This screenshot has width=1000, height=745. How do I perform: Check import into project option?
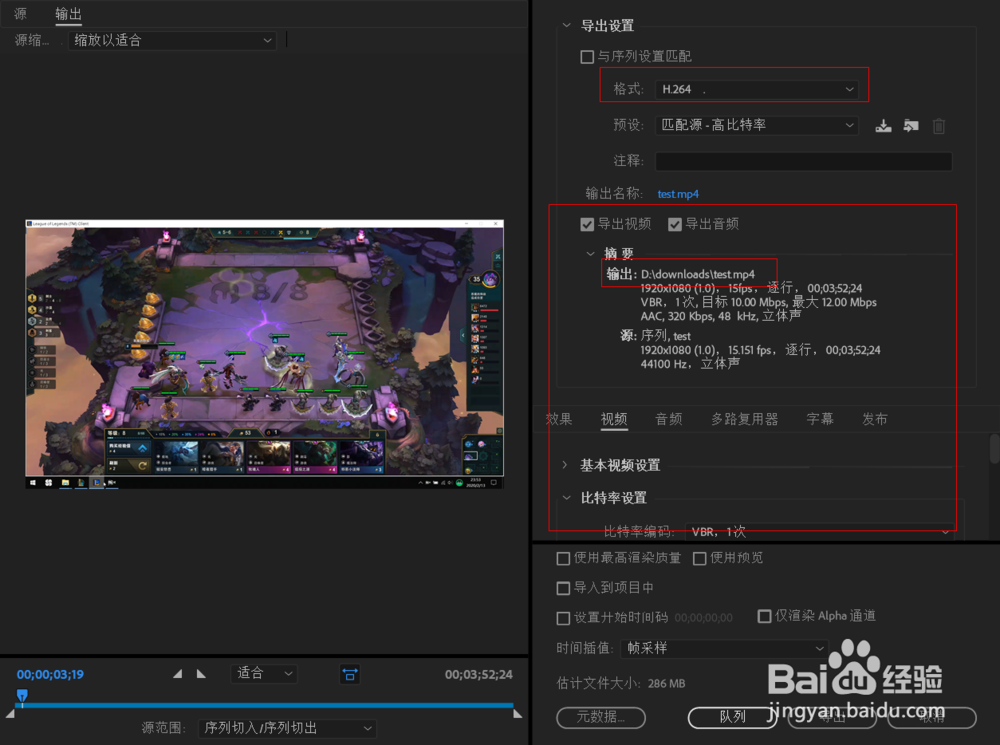(x=563, y=587)
